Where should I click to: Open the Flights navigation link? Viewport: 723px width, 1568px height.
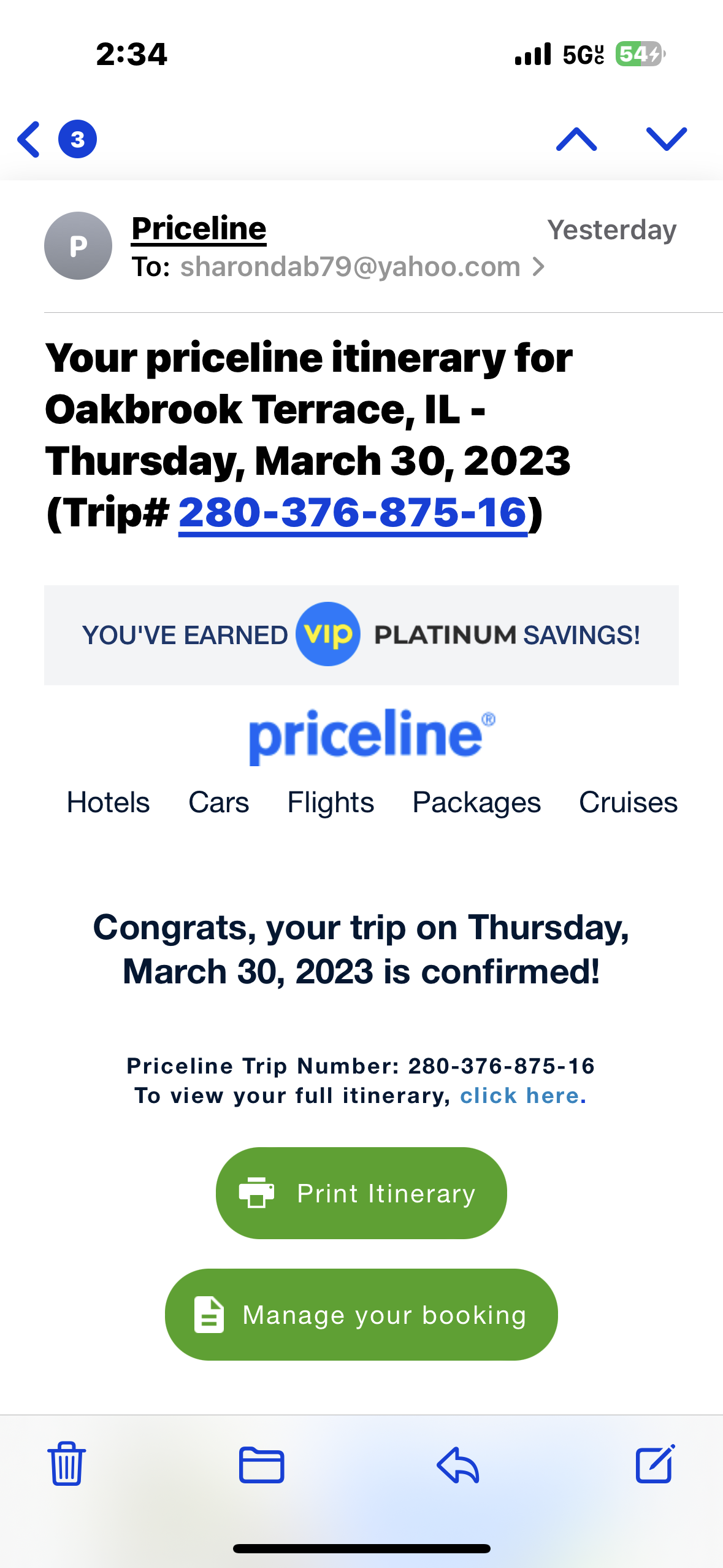[331, 802]
